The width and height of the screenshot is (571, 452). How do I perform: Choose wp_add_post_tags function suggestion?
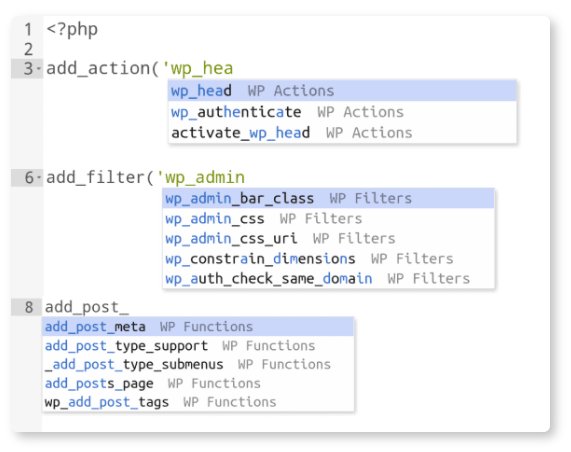pos(198,402)
